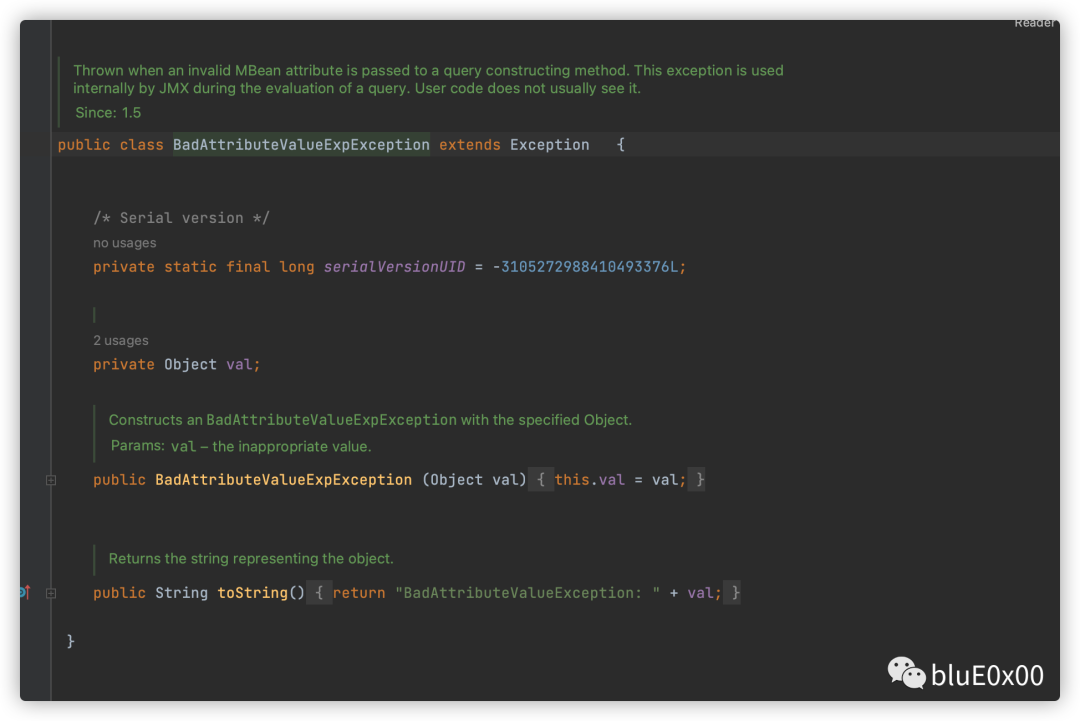Click the Reader mode label
Viewport: 1080px width, 721px height.
click(1035, 23)
